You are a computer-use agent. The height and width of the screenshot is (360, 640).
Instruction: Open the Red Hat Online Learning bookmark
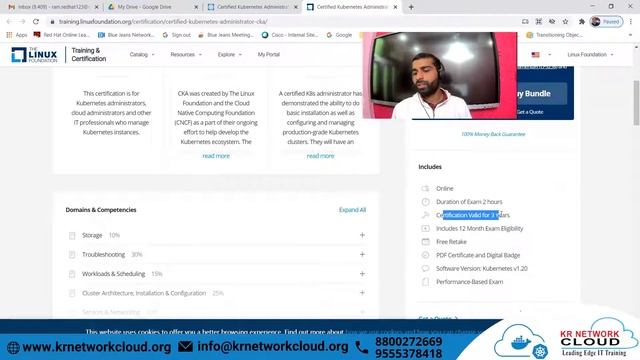pos(62,35)
